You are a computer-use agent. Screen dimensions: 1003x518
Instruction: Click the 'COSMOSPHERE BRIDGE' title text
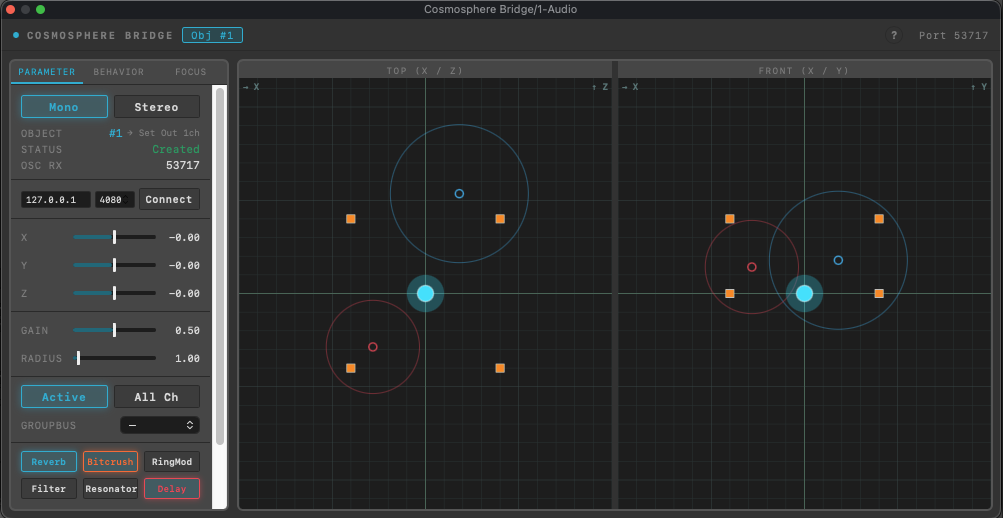pyautogui.click(x=100, y=36)
